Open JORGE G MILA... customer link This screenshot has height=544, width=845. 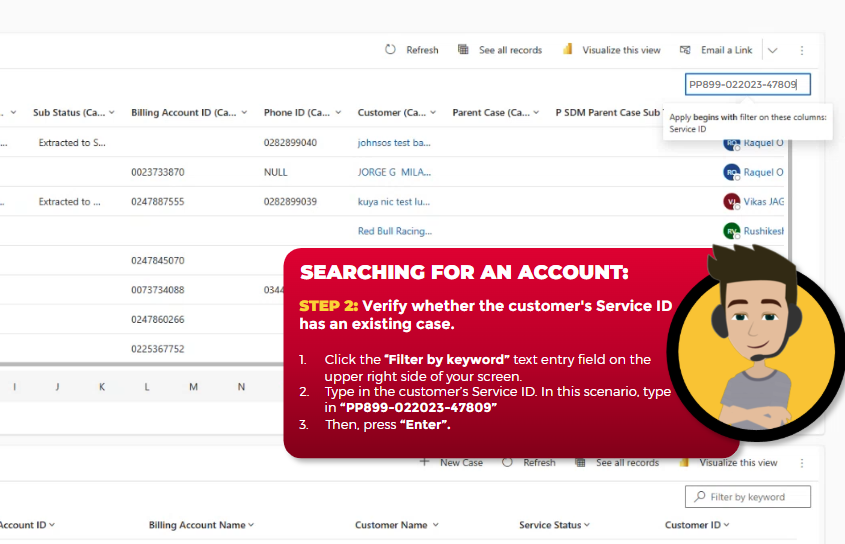coord(394,172)
